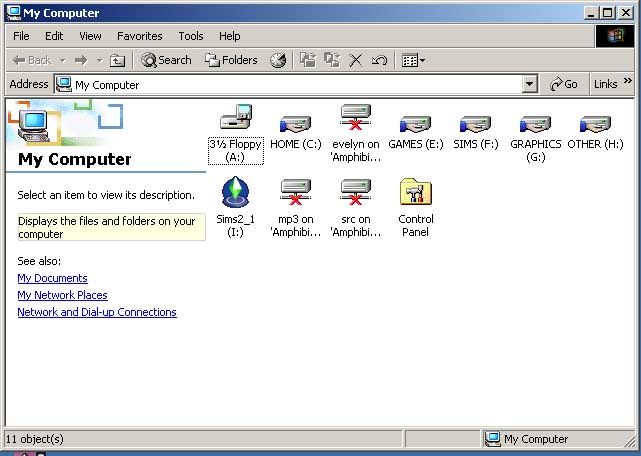The image size is (641, 456).
Task: Click the My Computer icon in Address bar
Action: pos(63,84)
